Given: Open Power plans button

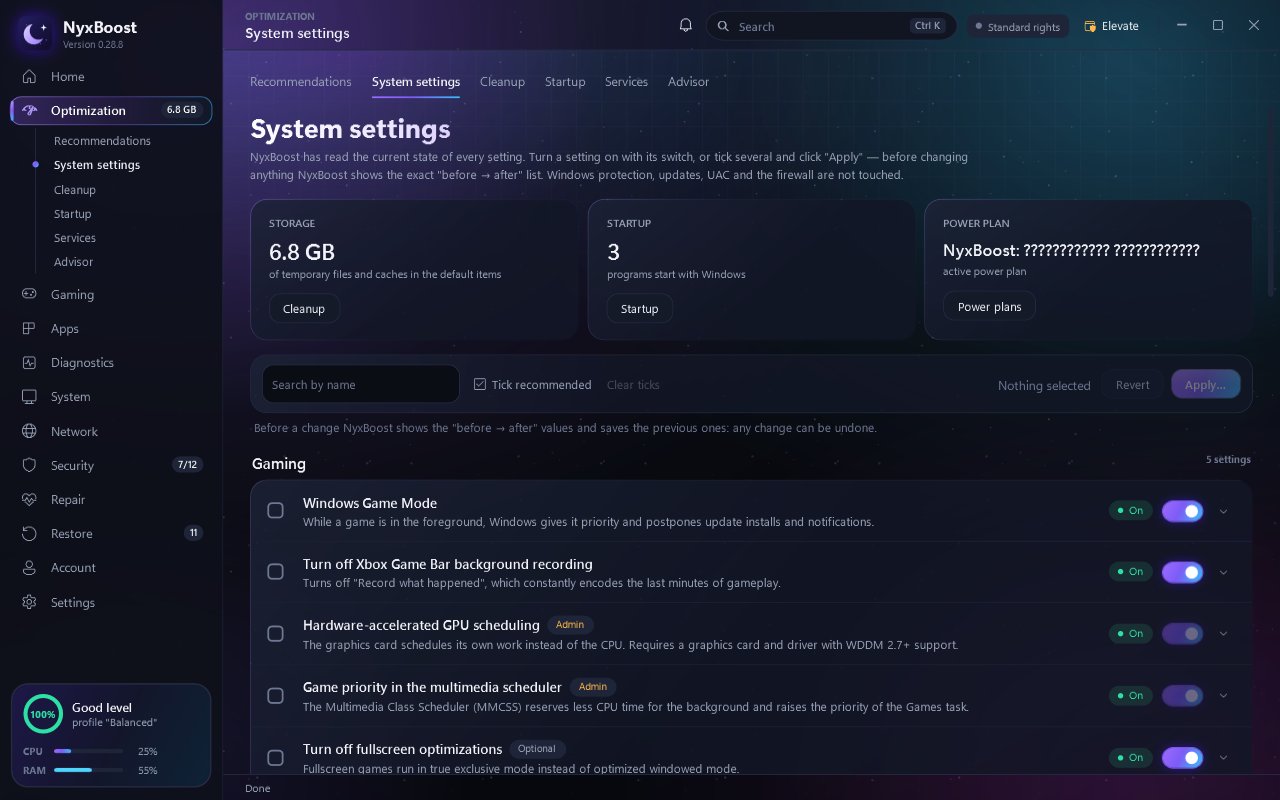Looking at the screenshot, I should [989, 307].
